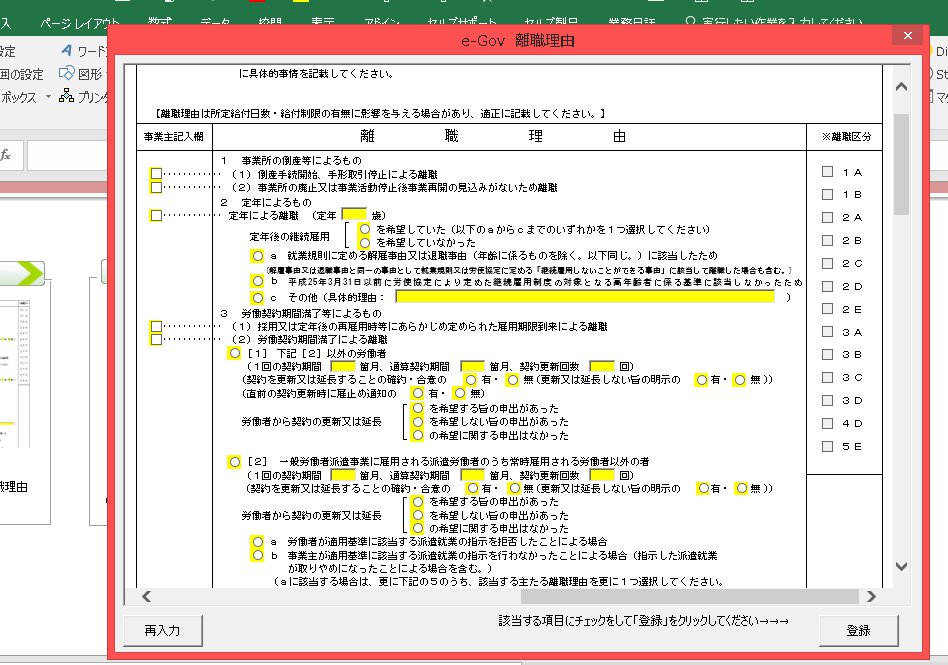Click the fx insert function icon
Viewport: 948px width, 665px height.
[6, 155]
